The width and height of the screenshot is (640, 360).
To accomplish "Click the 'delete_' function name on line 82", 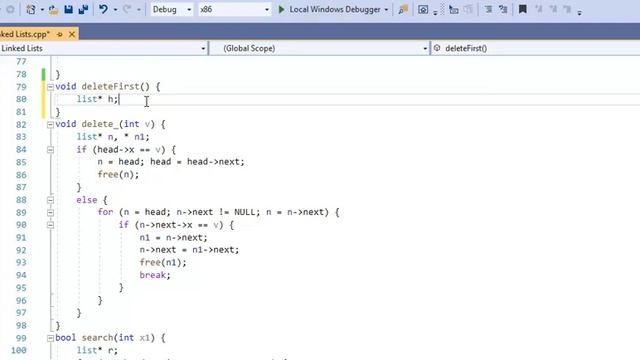I will click(x=100, y=124).
